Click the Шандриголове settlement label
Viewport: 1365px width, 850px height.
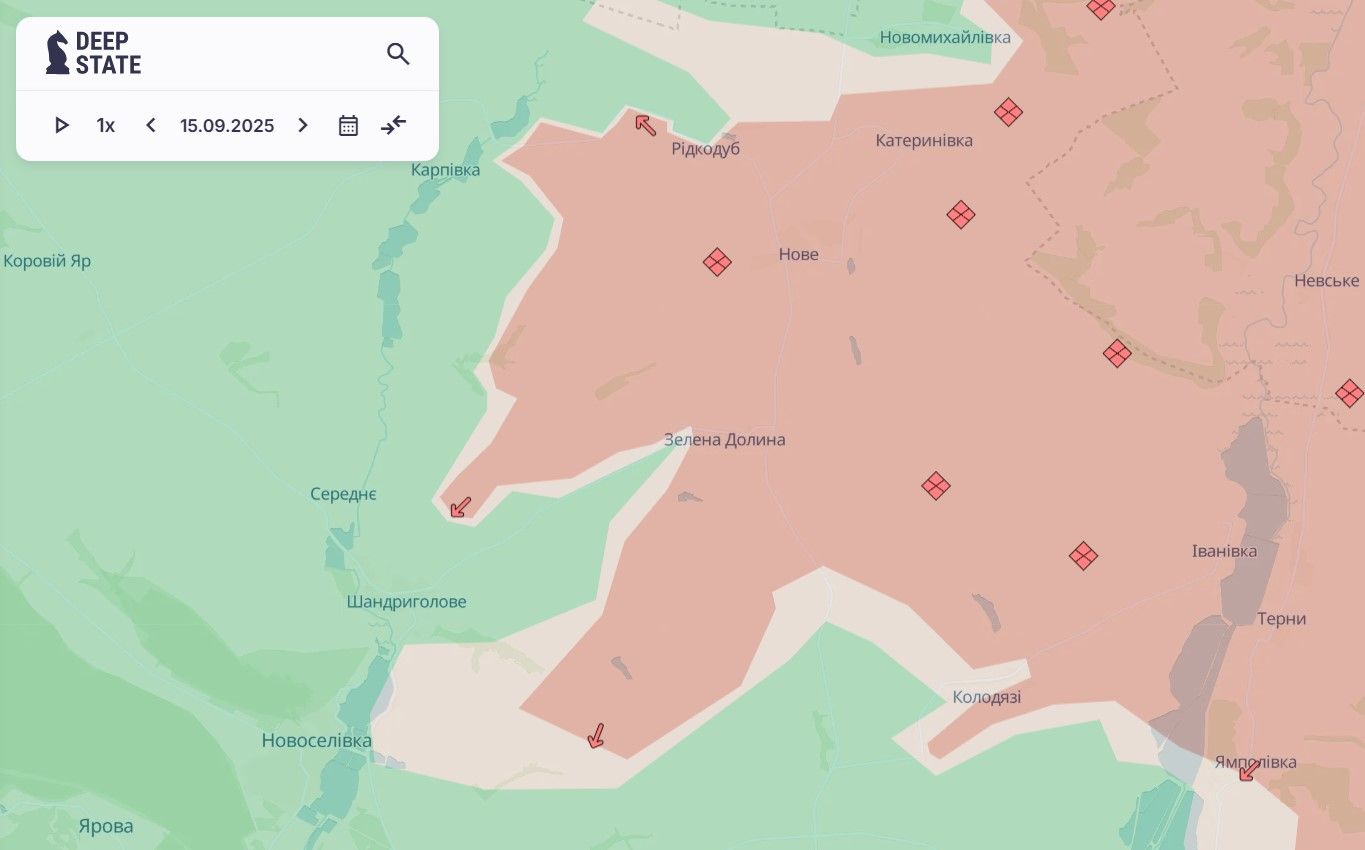(406, 602)
